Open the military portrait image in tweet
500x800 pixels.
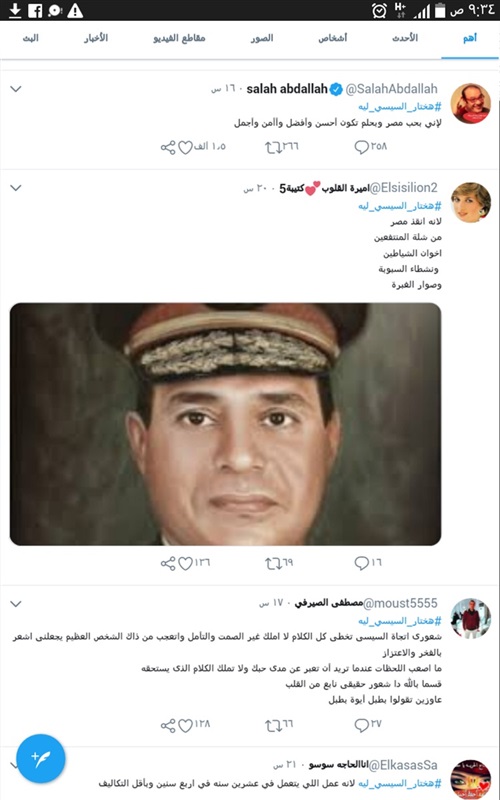[226, 424]
